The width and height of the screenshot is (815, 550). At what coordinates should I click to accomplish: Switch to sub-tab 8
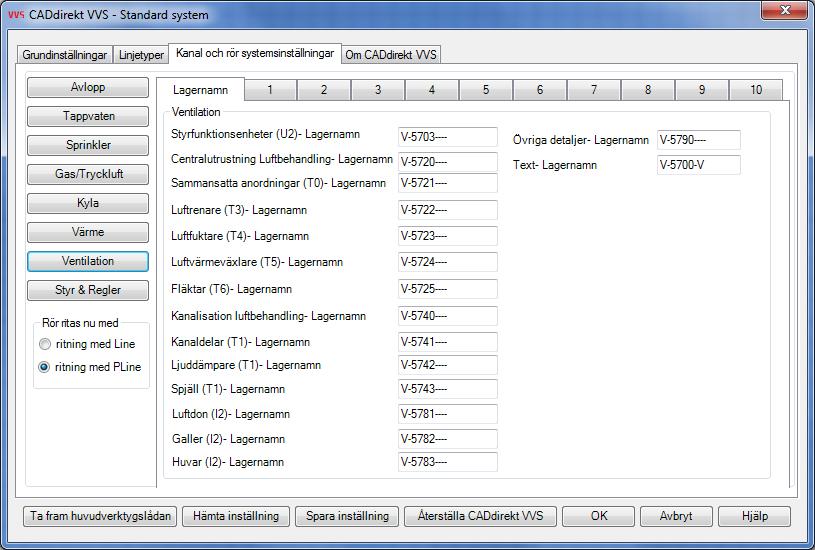point(648,90)
